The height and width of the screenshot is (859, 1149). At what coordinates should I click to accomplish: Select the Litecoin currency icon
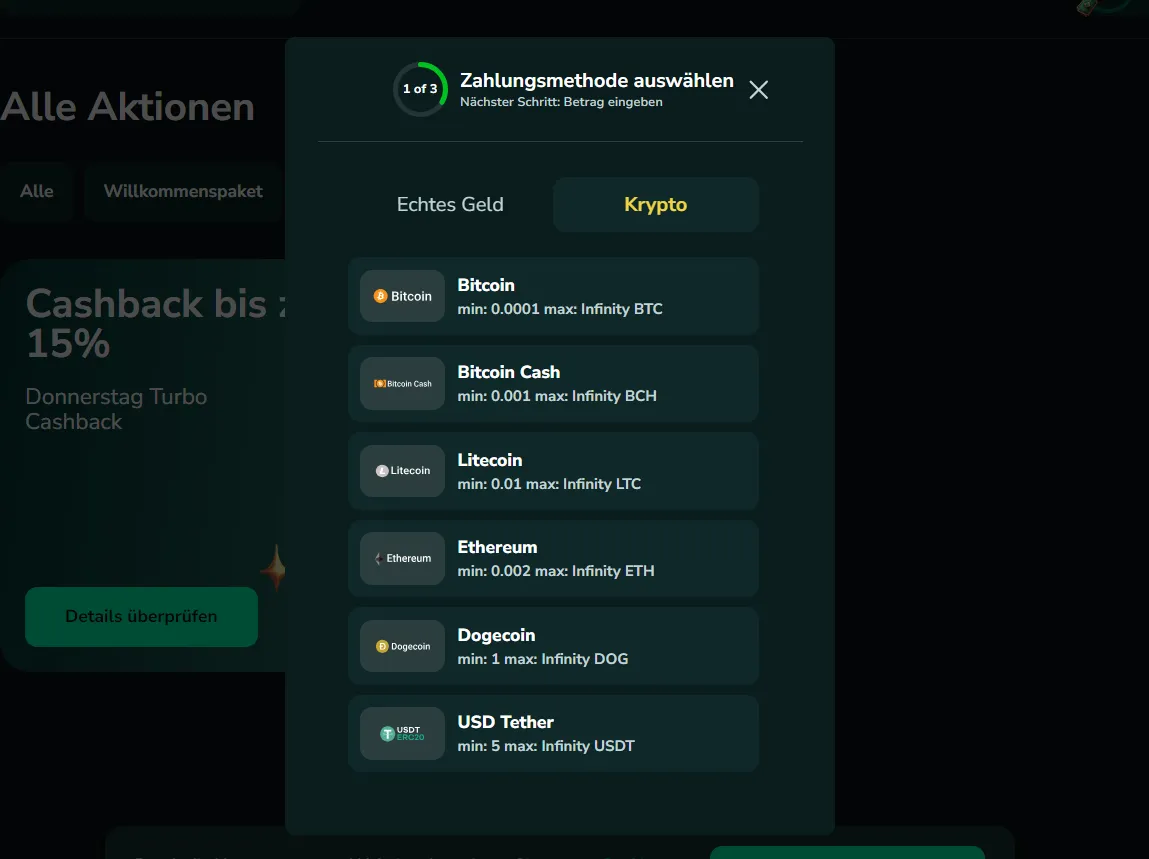pyautogui.click(x=401, y=470)
